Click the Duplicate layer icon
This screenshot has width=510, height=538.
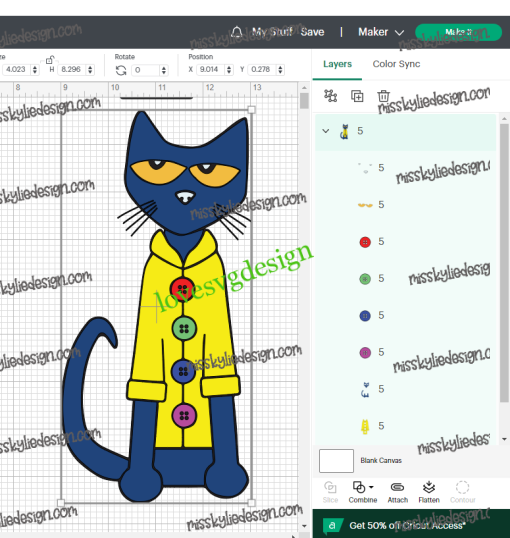[357, 96]
